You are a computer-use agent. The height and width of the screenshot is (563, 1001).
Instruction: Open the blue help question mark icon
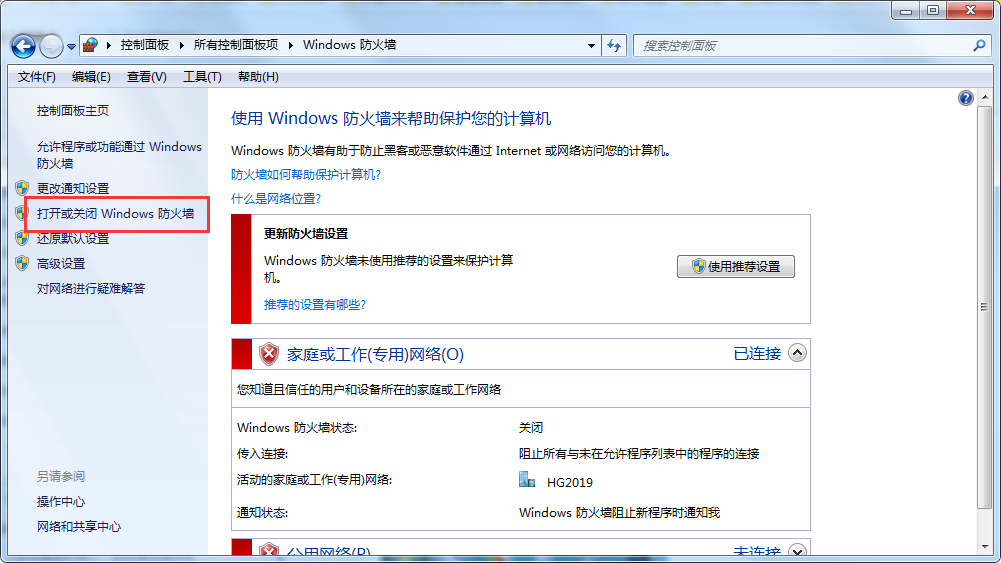click(x=965, y=98)
